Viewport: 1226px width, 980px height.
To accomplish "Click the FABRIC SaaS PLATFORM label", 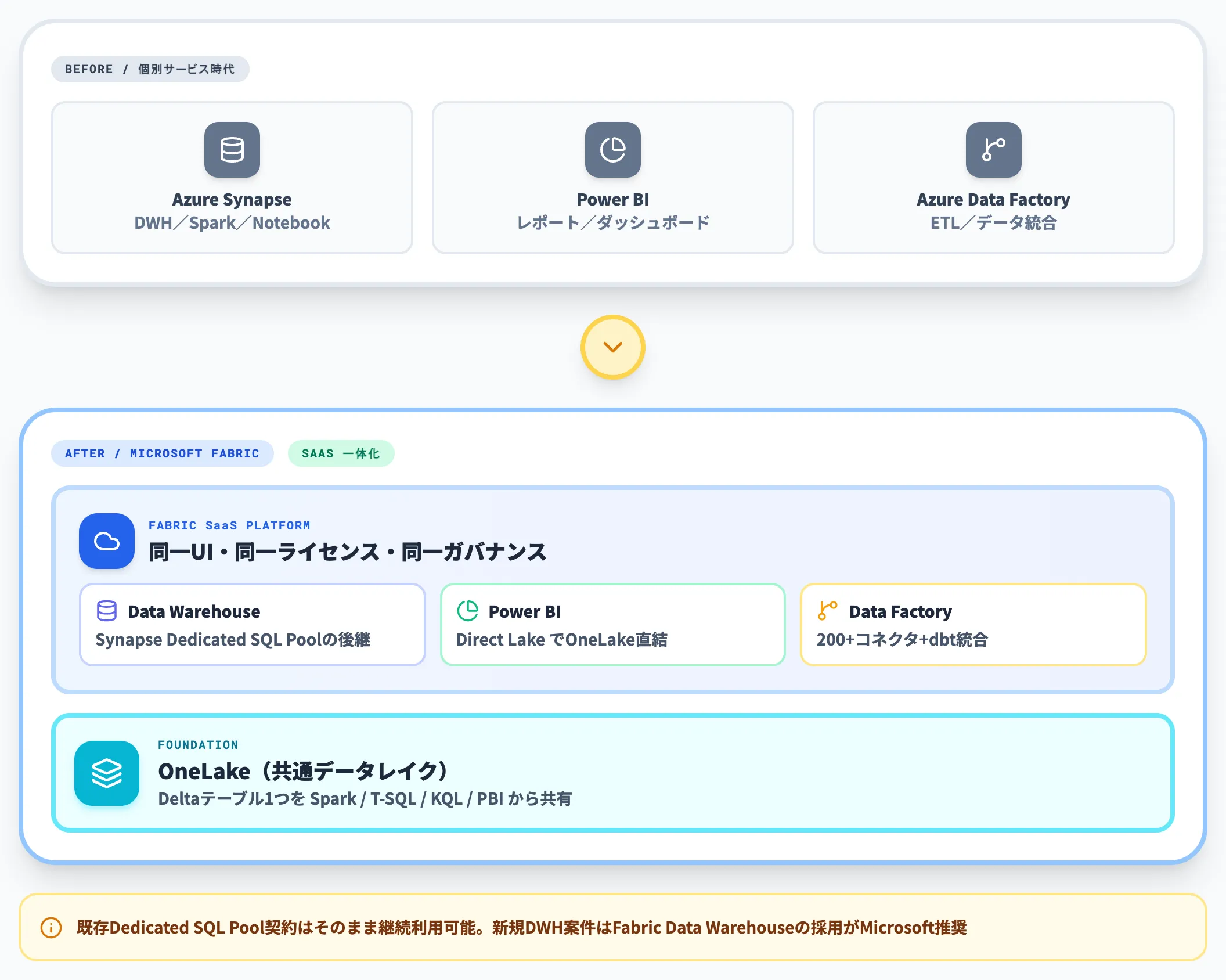I will [229, 525].
